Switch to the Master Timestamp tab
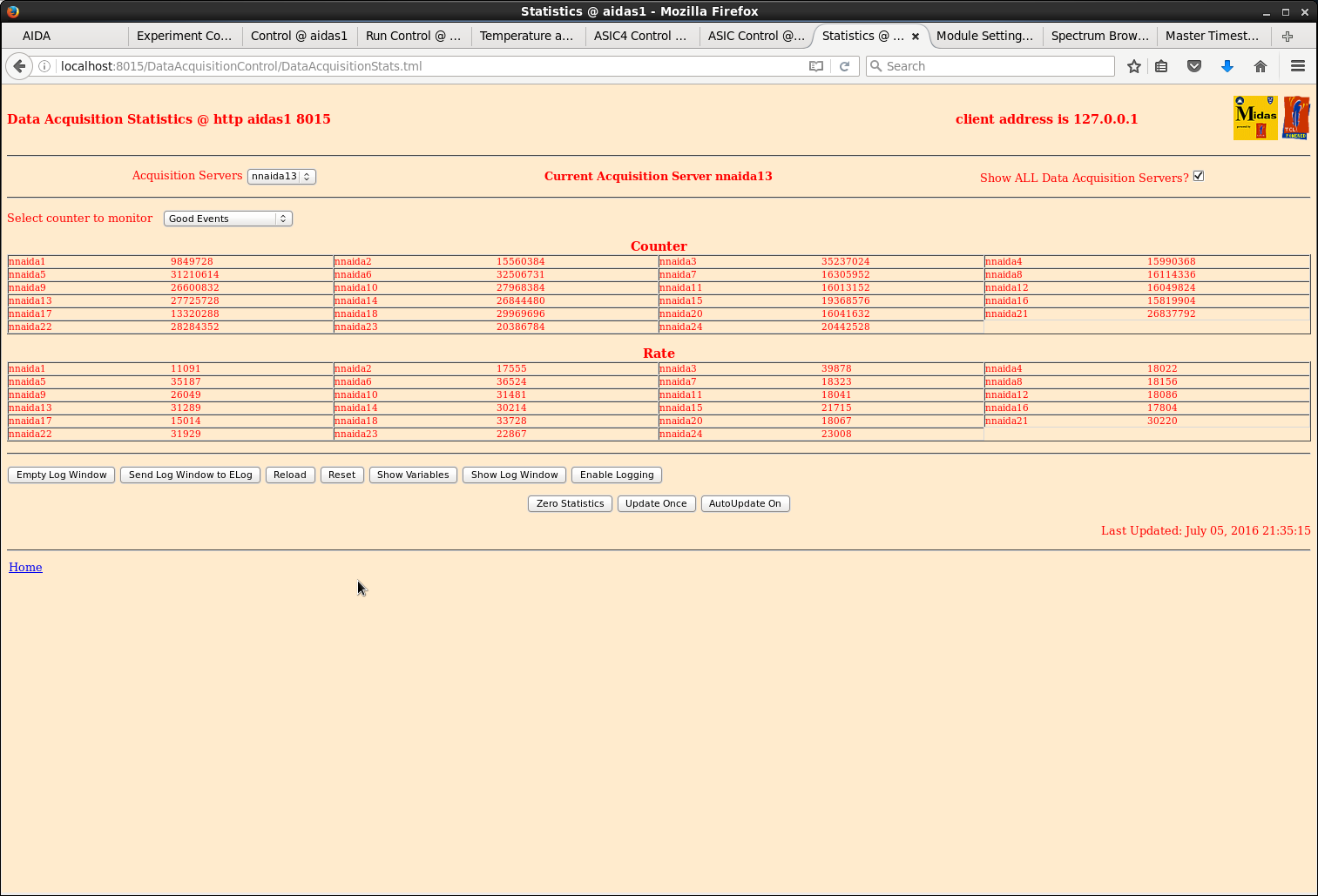 click(1212, 36)
